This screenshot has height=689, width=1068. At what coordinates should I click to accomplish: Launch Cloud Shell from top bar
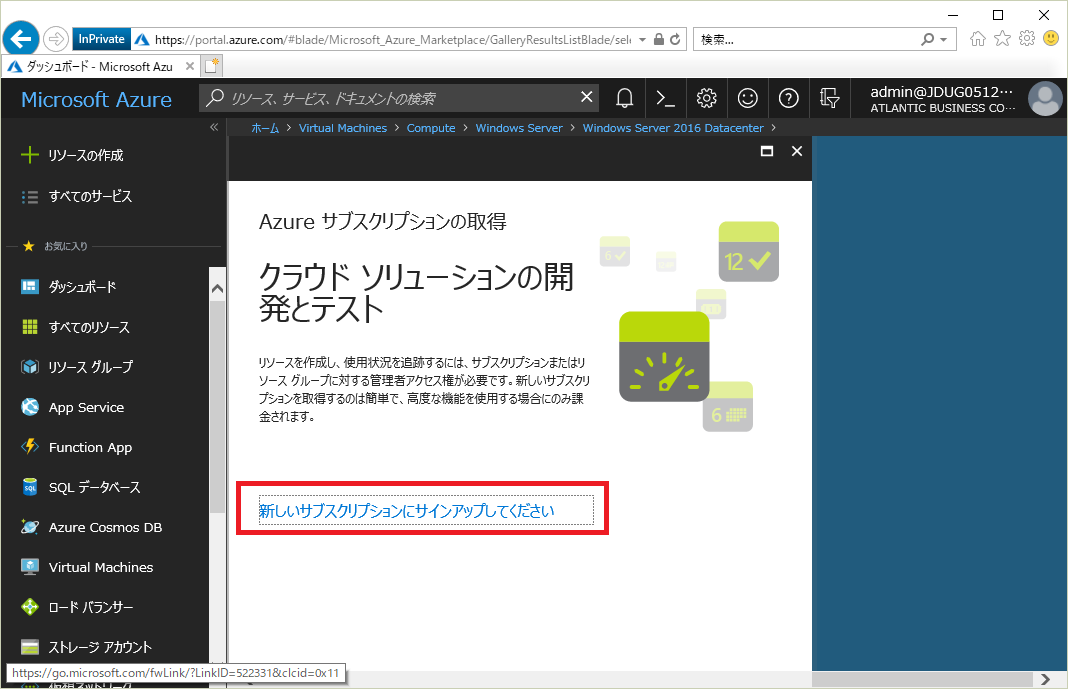(x=665, y=99)
